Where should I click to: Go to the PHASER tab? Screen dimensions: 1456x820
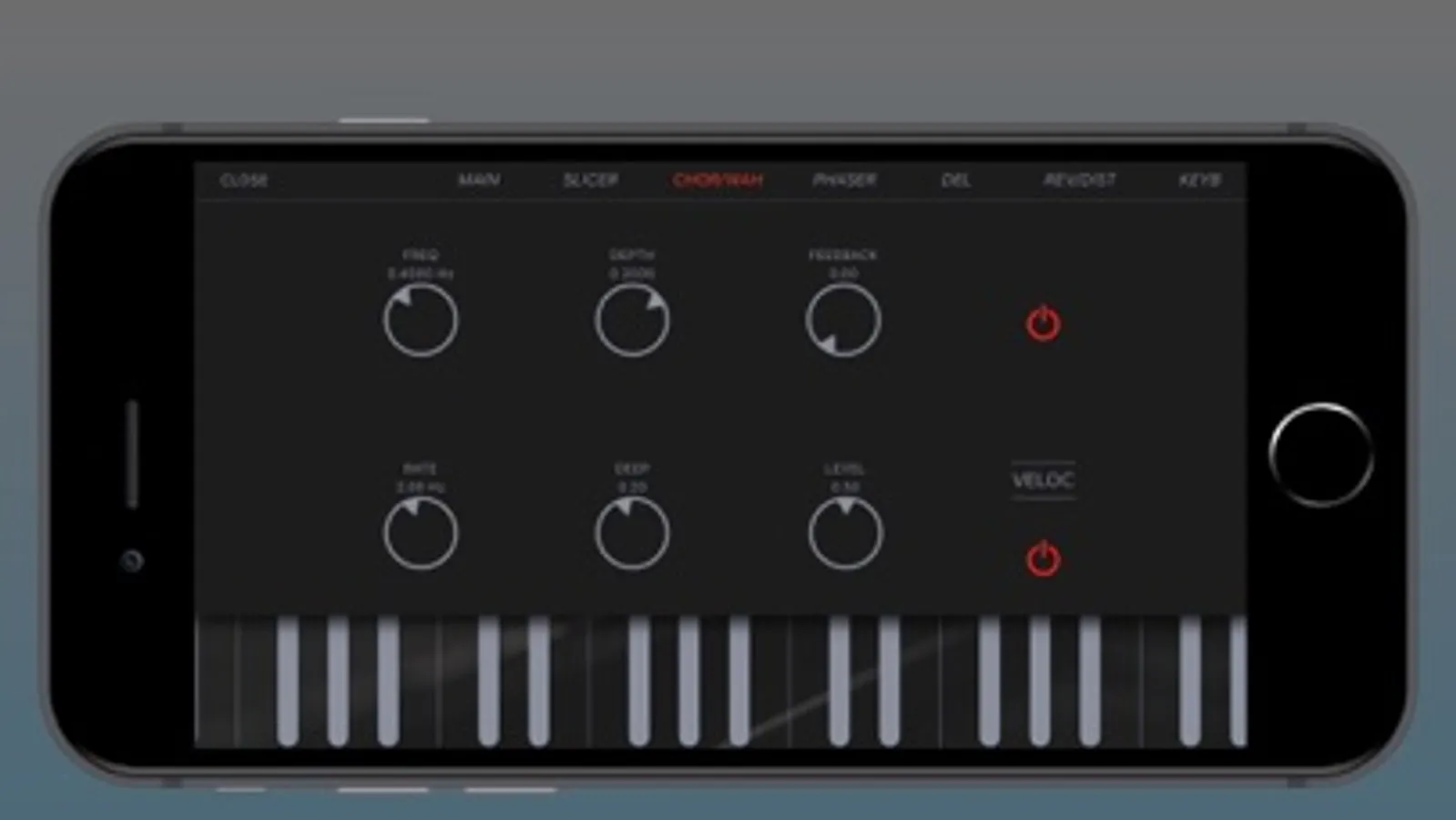tap(844, 180)
